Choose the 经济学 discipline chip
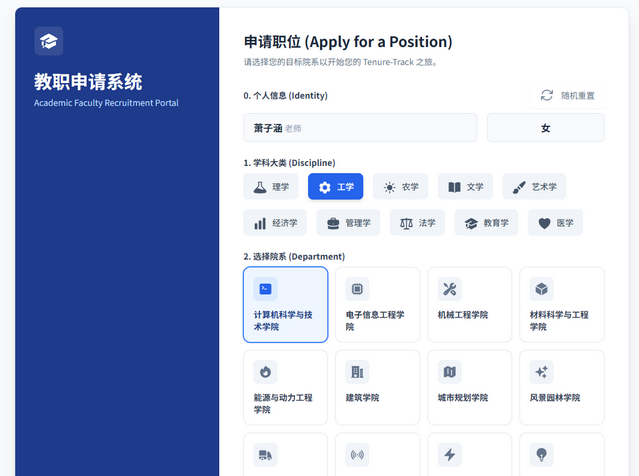The image size is (639, 476). coord(275,223)
